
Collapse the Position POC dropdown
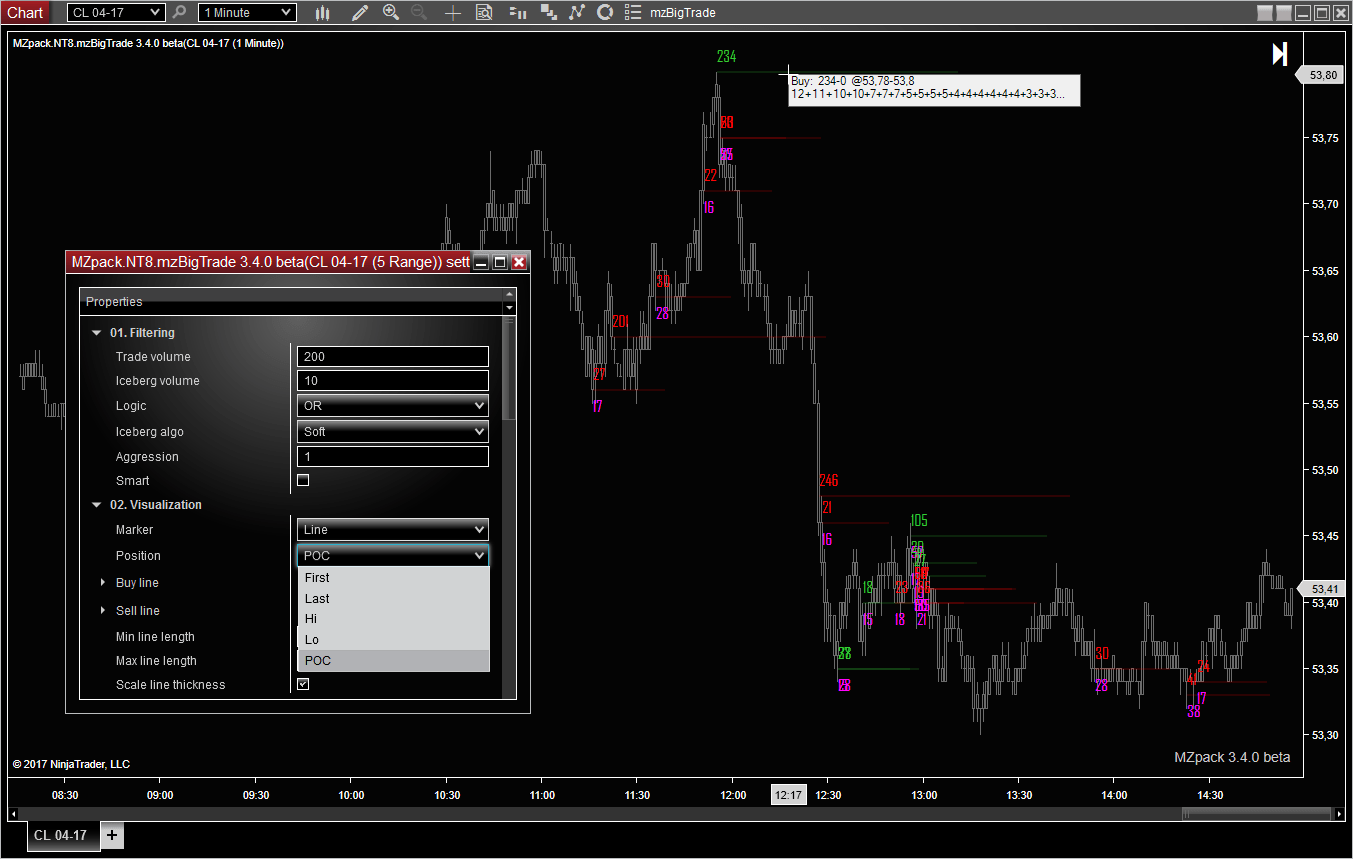click(x=393, y=556)
